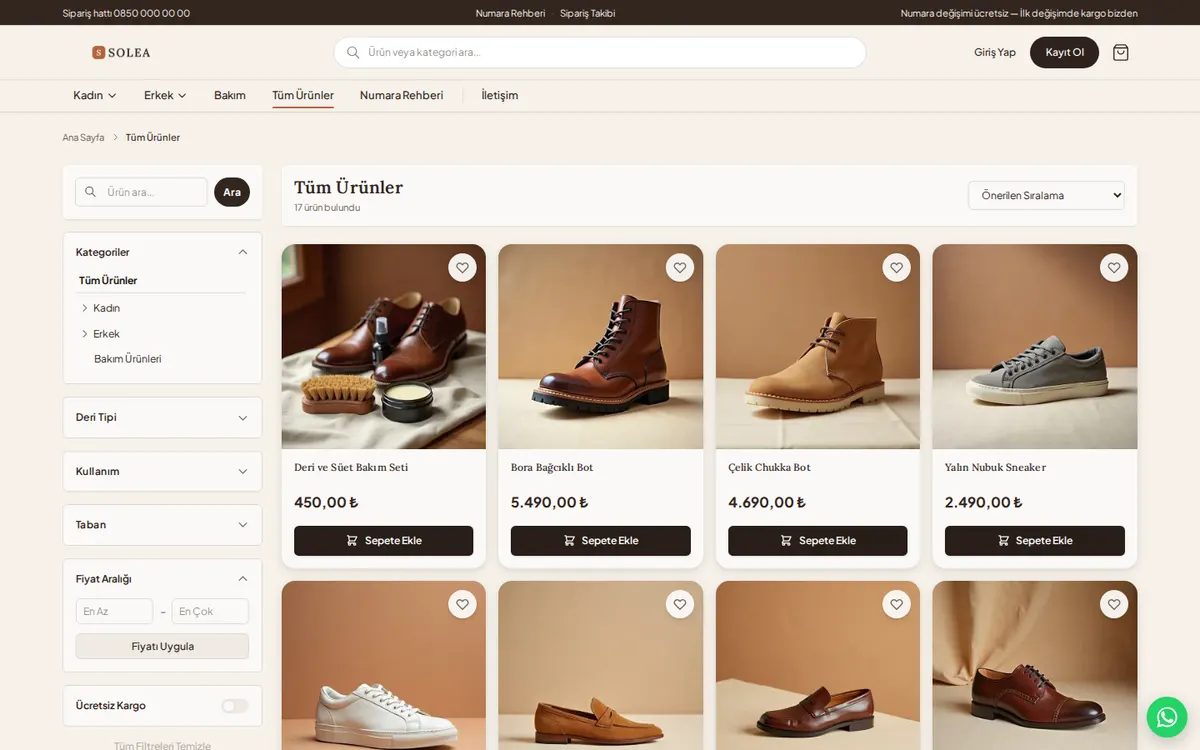Click the sidebar search magnifier icon
This screenshot has width=1200, height=750.
pyautogui.click(x=91, y=192)
